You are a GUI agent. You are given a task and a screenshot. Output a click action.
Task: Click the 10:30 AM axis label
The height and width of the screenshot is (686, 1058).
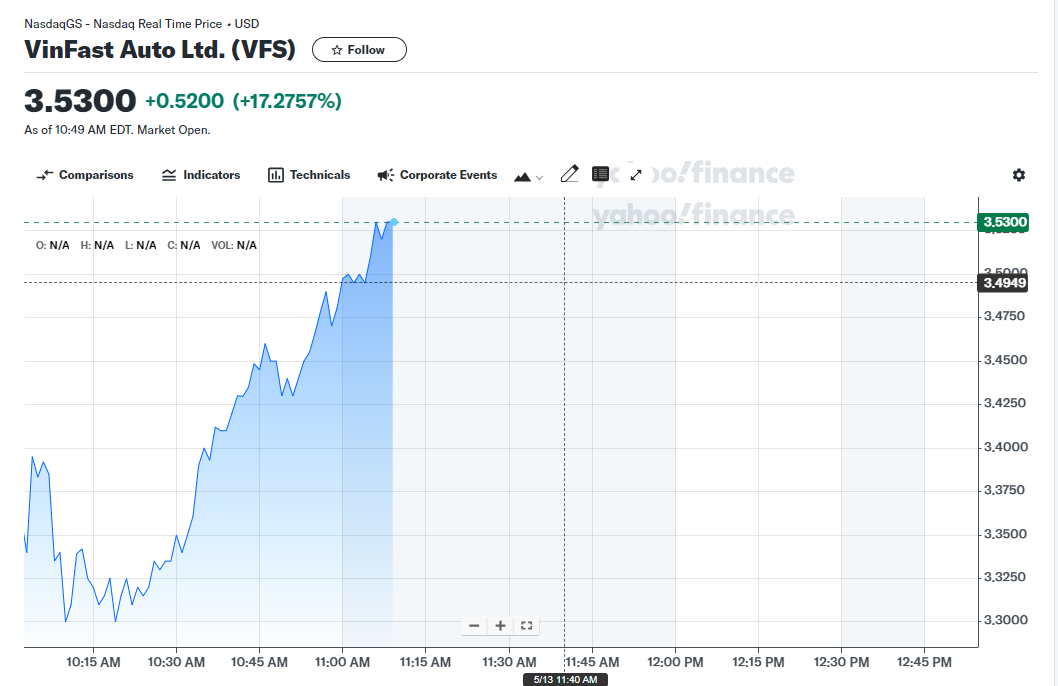[x=176, y=662]
